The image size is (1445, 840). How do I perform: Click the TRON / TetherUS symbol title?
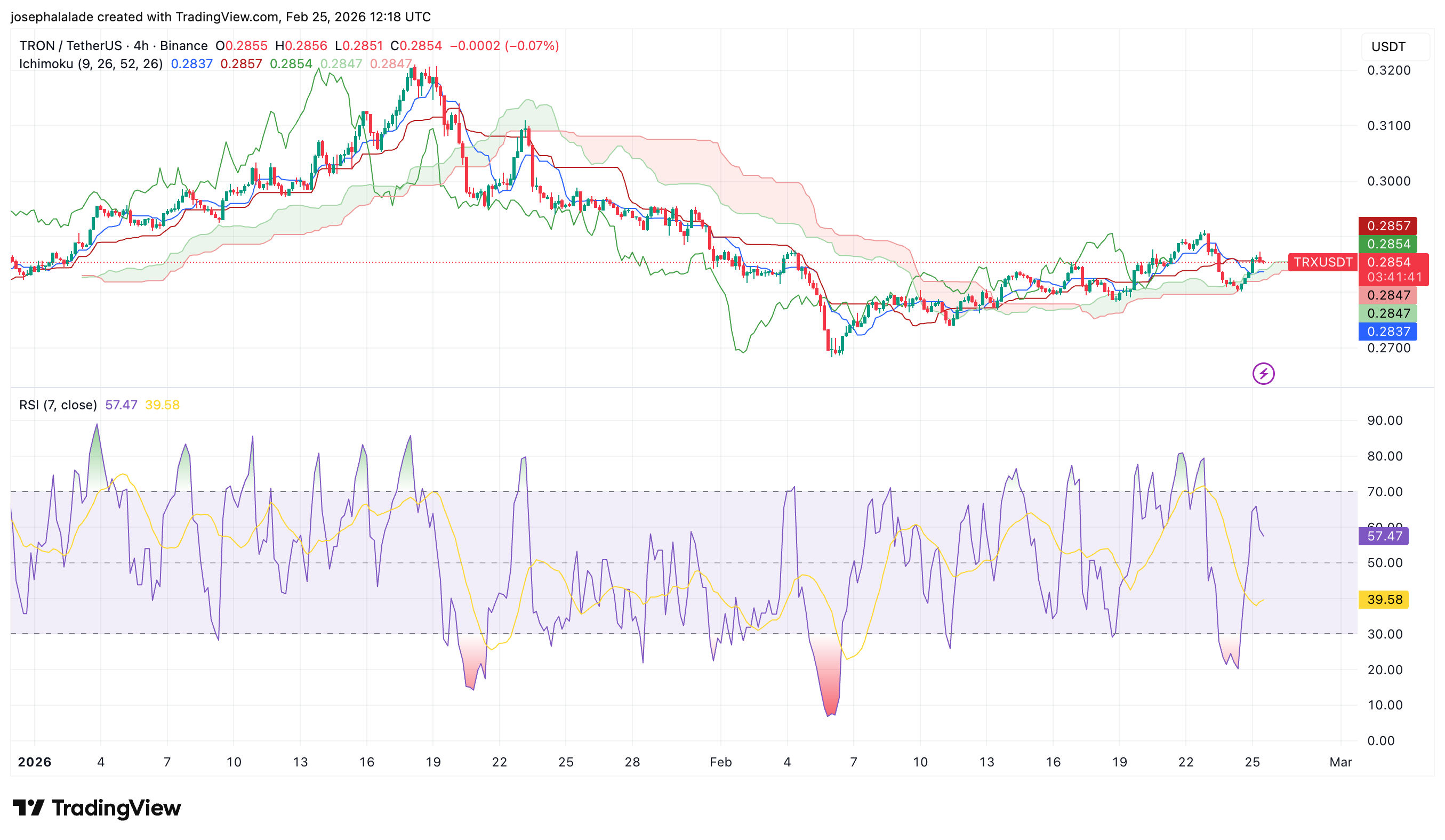[x=70, y=46]
